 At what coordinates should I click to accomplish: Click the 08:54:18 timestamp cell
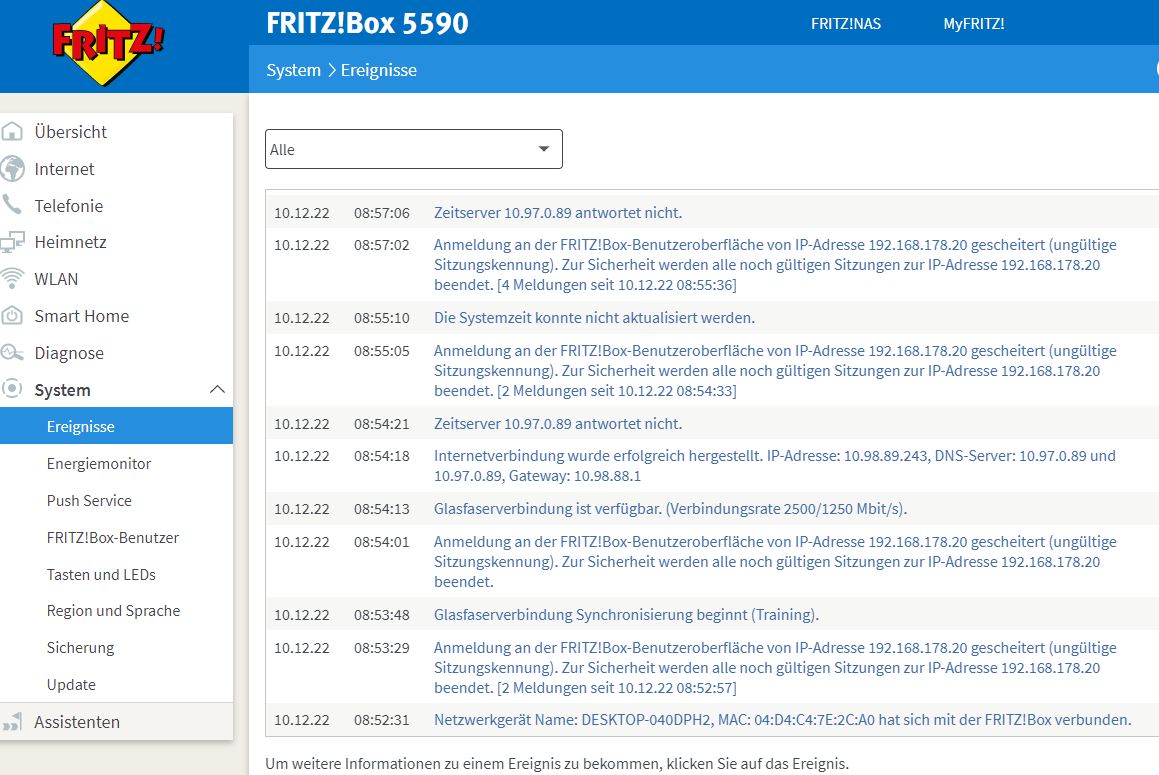pos(381,456)
